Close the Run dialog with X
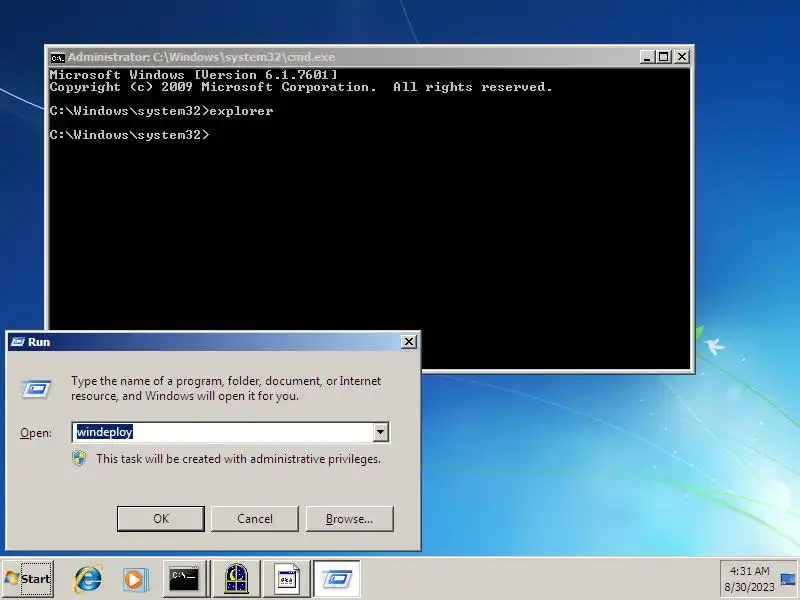The width and height of the screenshot is (800, 600). pos(409,342)
